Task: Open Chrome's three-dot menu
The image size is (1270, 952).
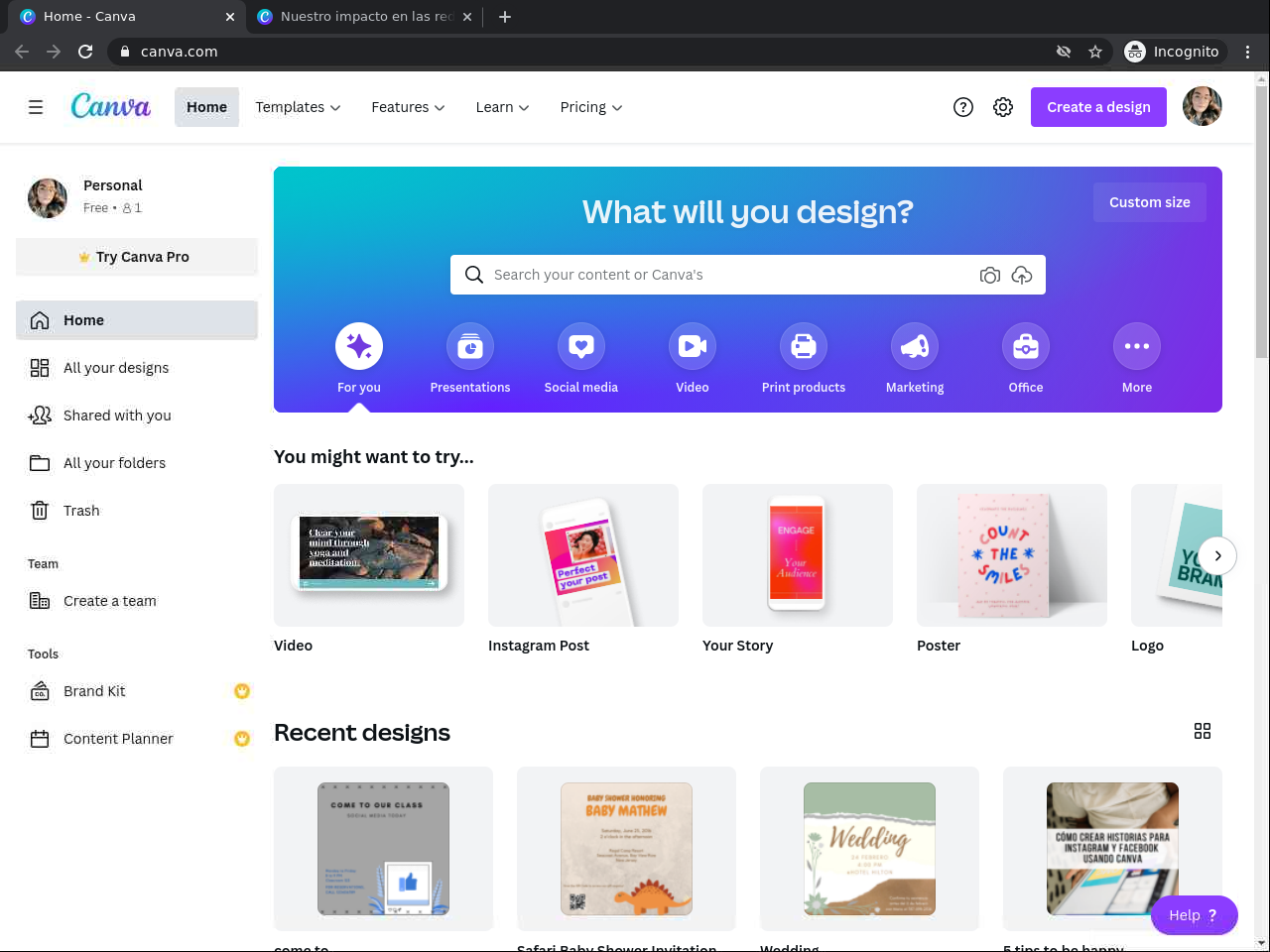Action: tap(1248, 52)
